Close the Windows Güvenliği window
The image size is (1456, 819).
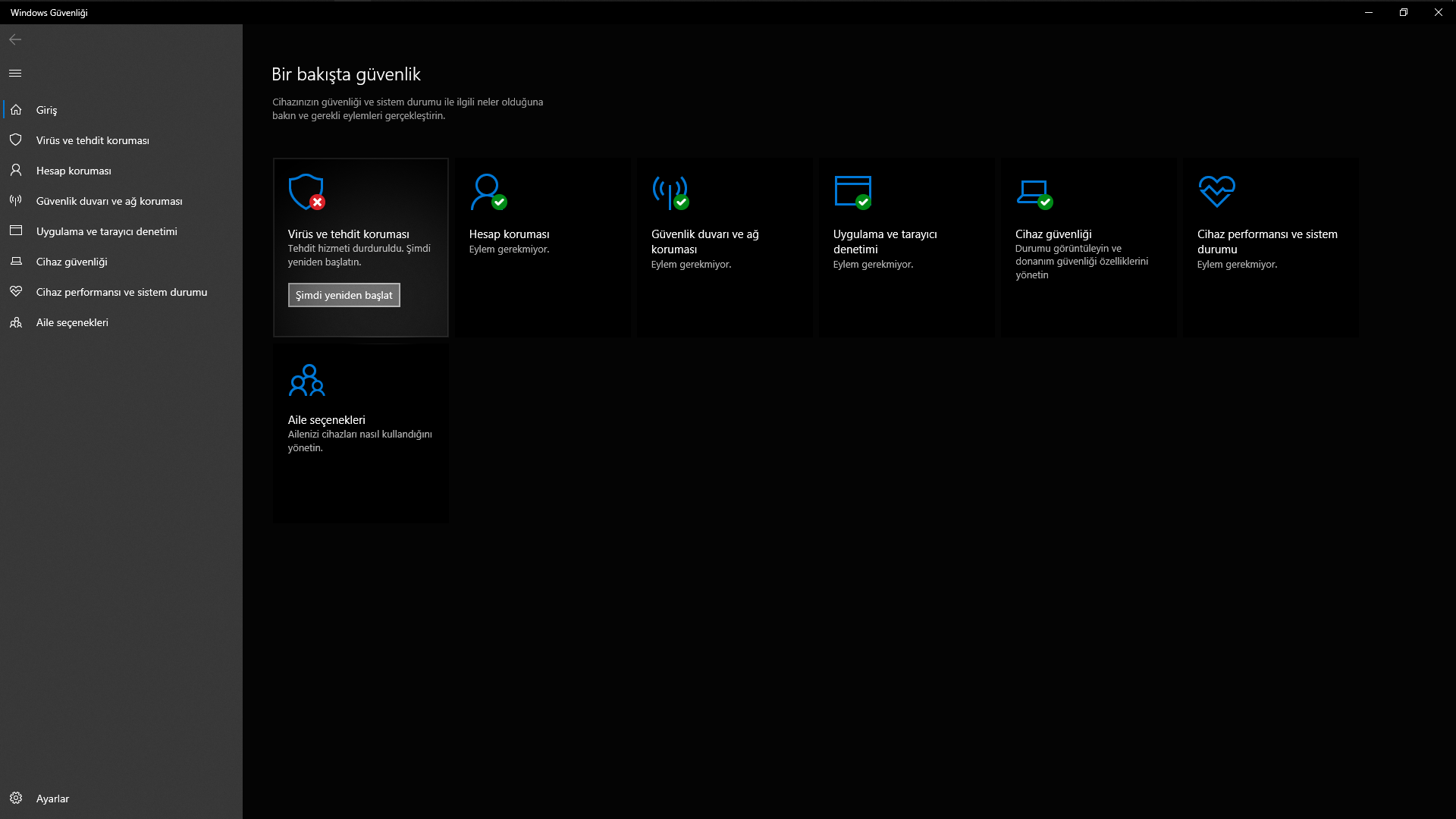tap(1439, 12)
